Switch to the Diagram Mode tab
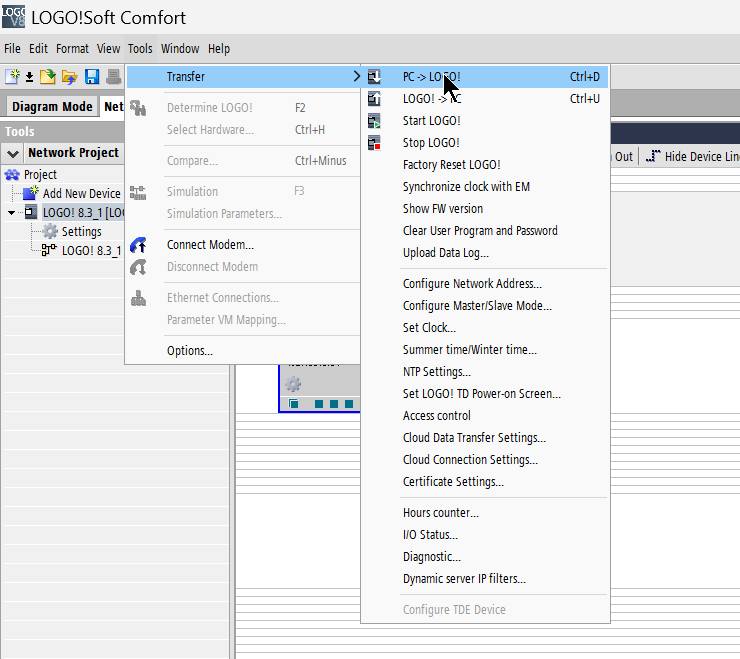Viewport: 740px width, 659px height. point(52,107)
